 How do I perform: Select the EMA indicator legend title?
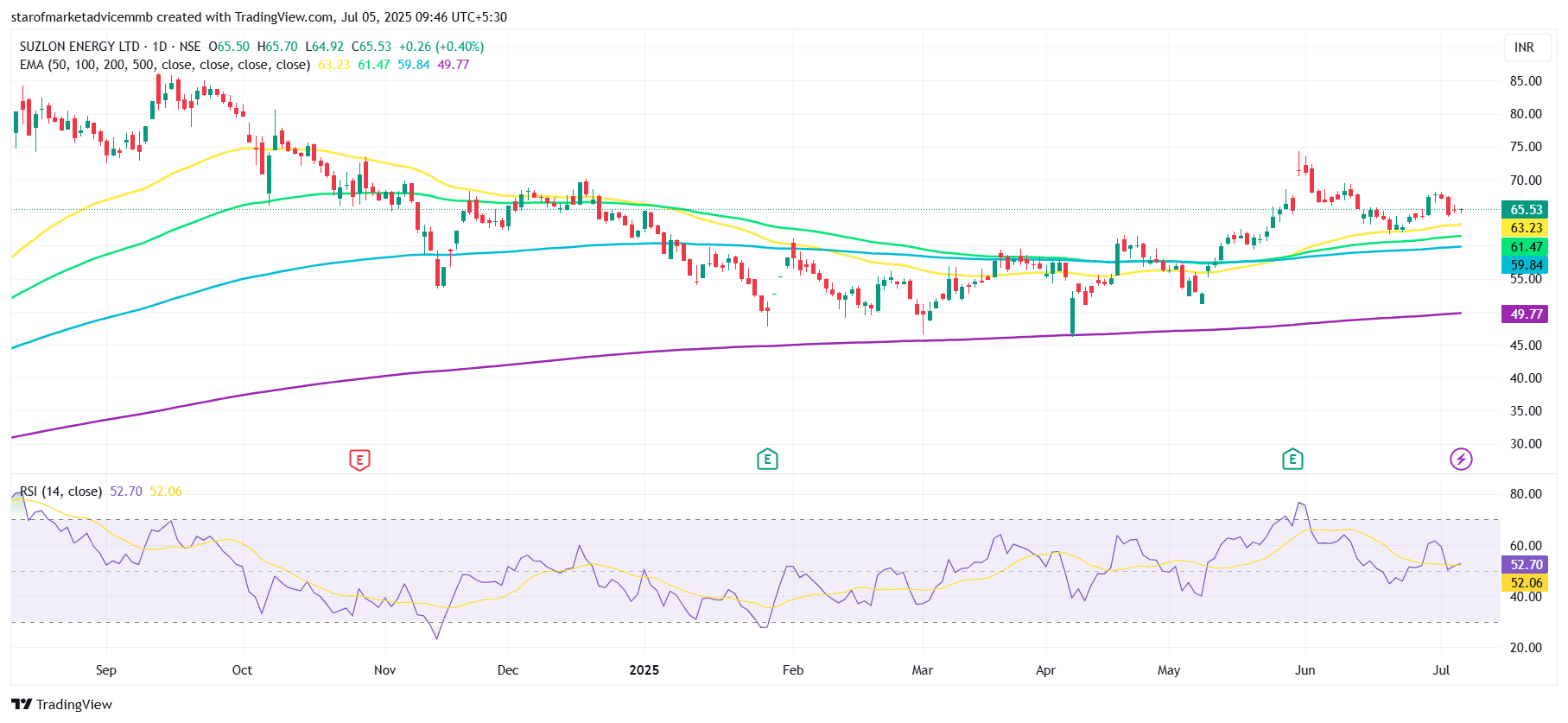coord(165,65)
